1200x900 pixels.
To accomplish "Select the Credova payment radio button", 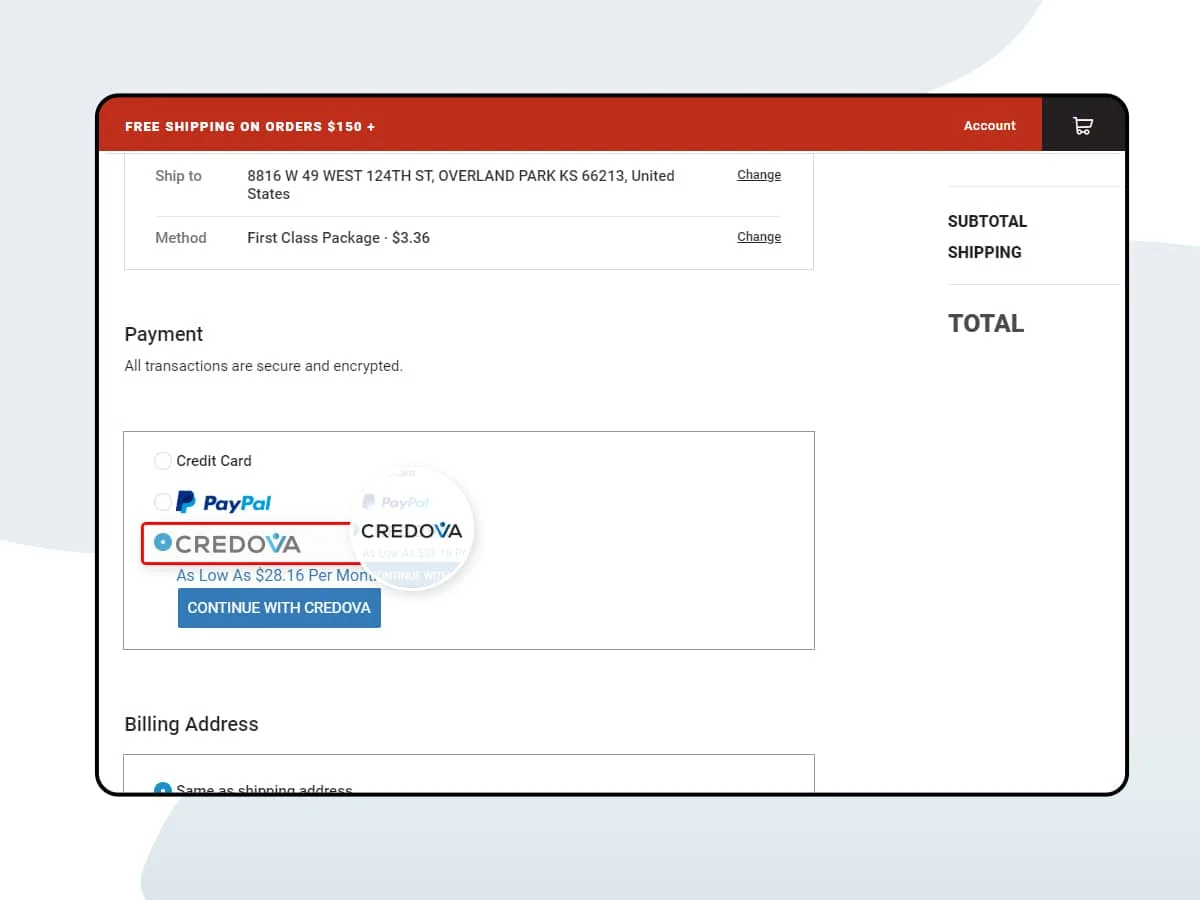I will (x=163, y=543).
